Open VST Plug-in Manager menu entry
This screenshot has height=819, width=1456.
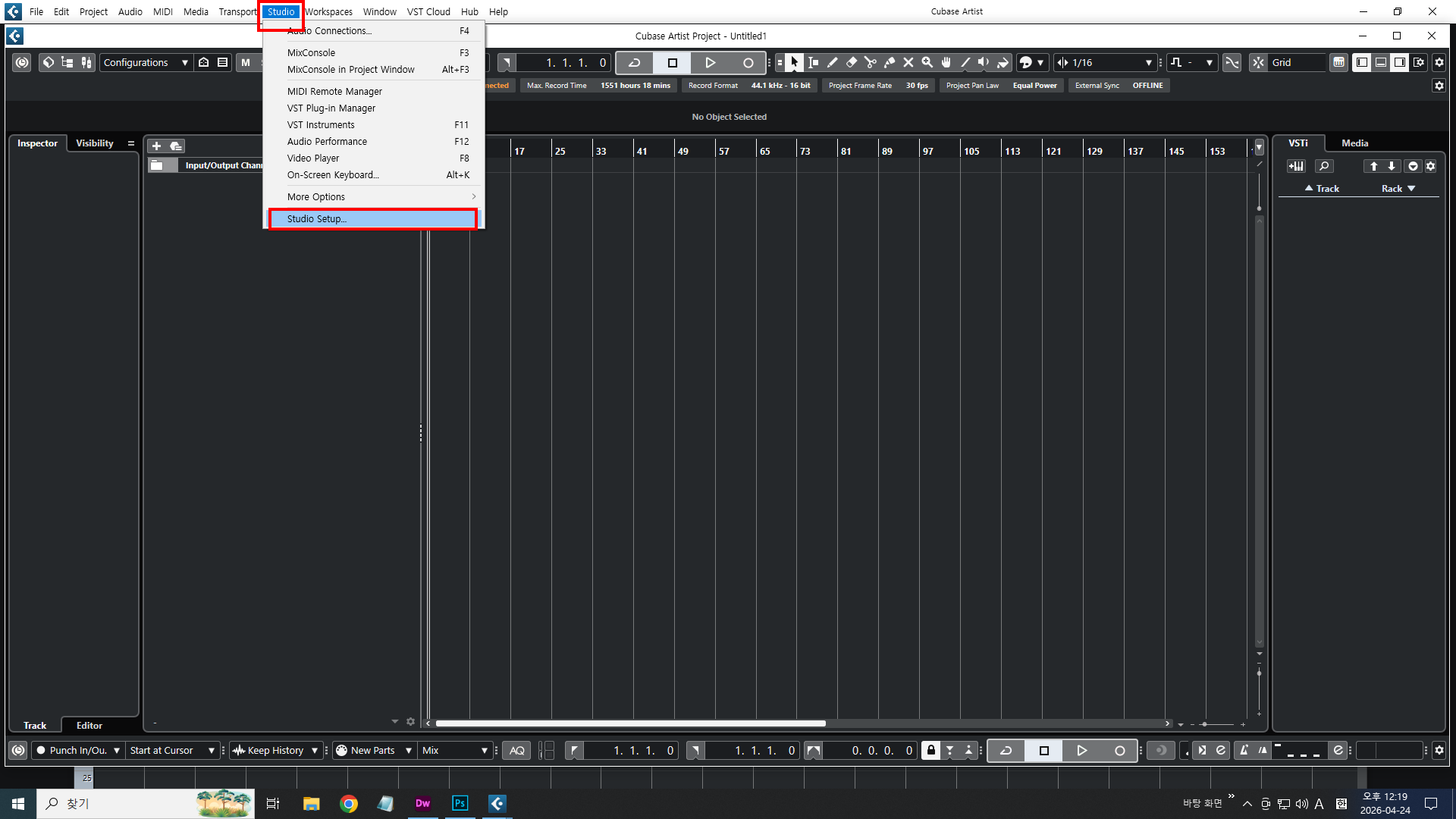pyautogui.click(x=374, y=108)
